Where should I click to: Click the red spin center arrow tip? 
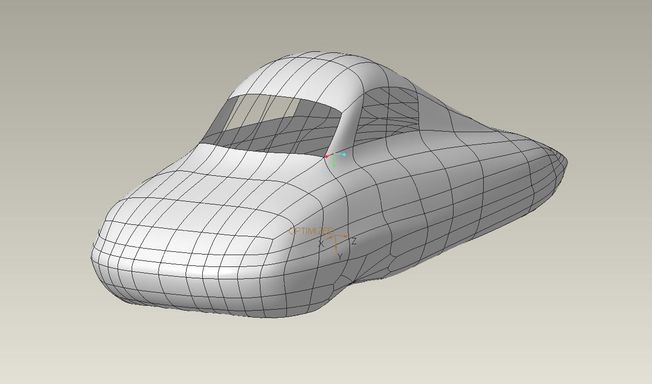click(x=326, y=156)
